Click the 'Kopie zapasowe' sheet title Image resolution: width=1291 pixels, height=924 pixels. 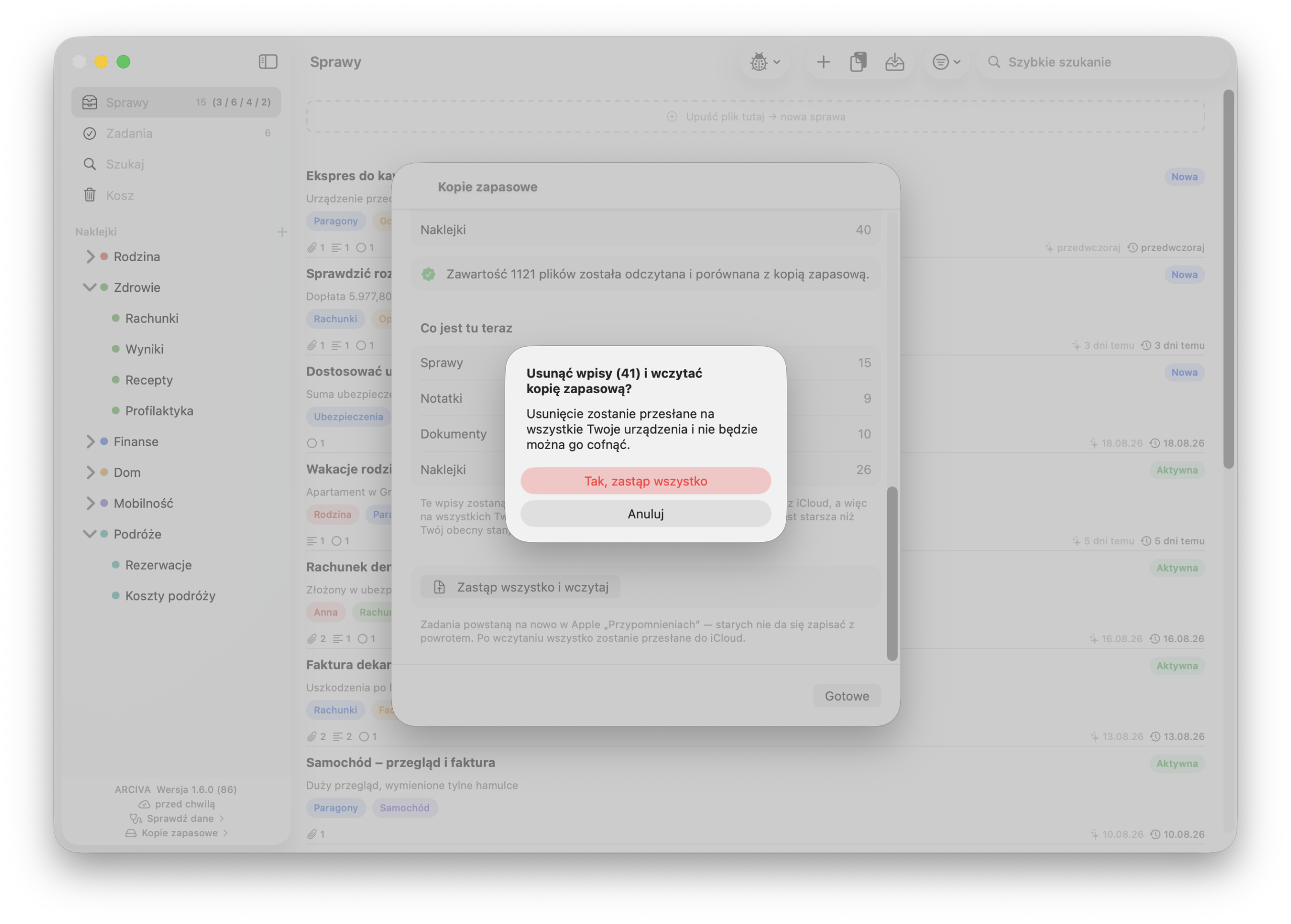pyautogui.click(x=487, y=187)
